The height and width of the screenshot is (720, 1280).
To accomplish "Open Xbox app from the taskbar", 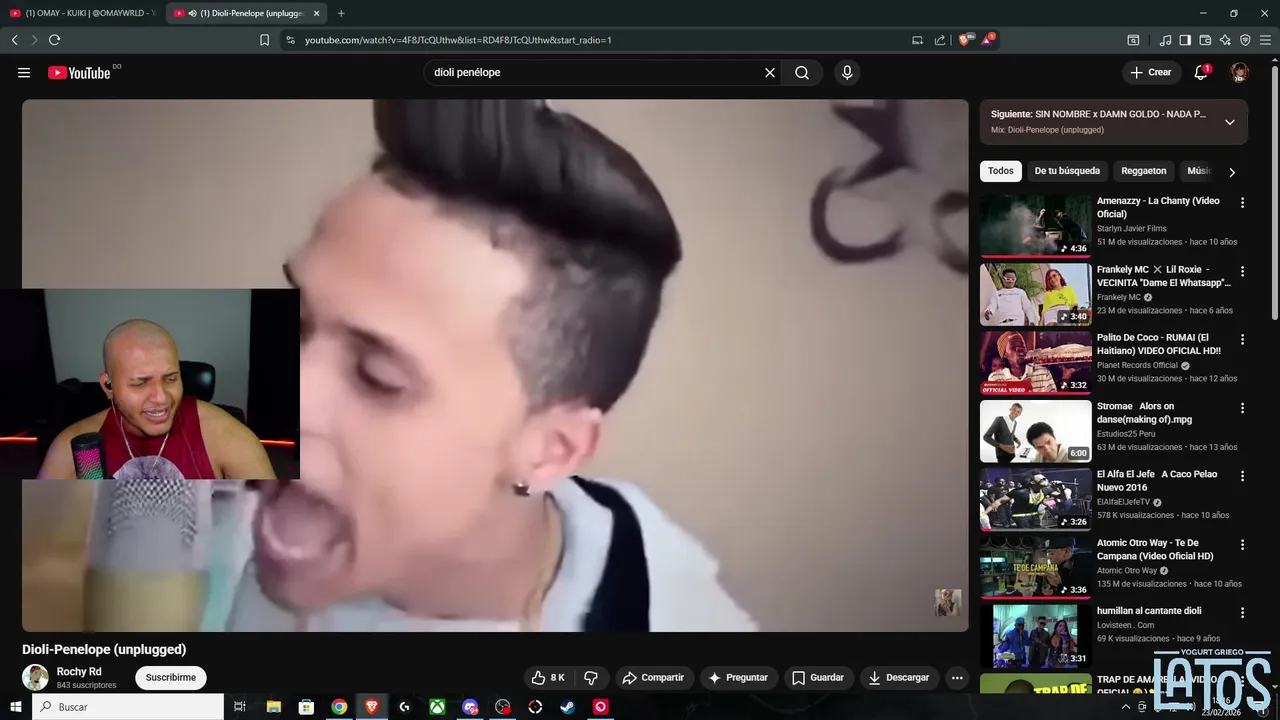I will tap(437, 707).
